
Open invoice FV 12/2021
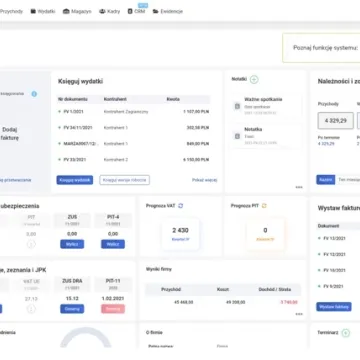click(334, 254)
